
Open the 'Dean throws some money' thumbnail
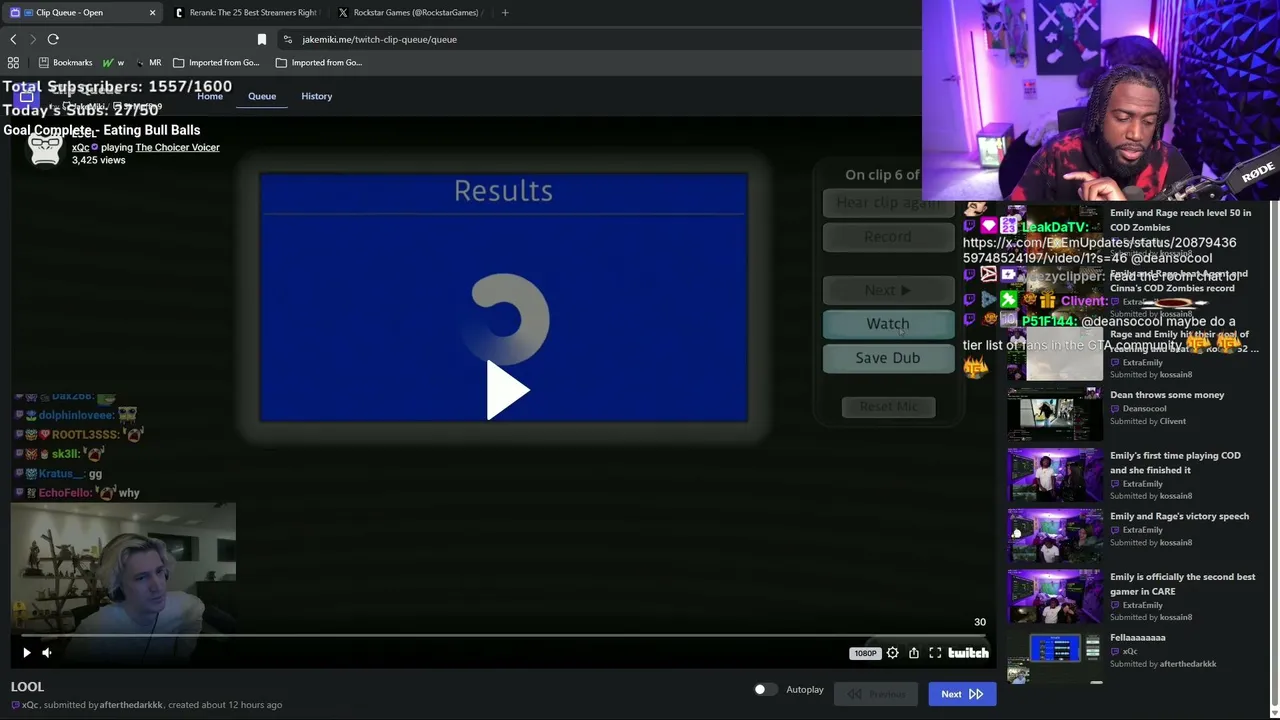pyautogui.click(x=1054, y=414)
